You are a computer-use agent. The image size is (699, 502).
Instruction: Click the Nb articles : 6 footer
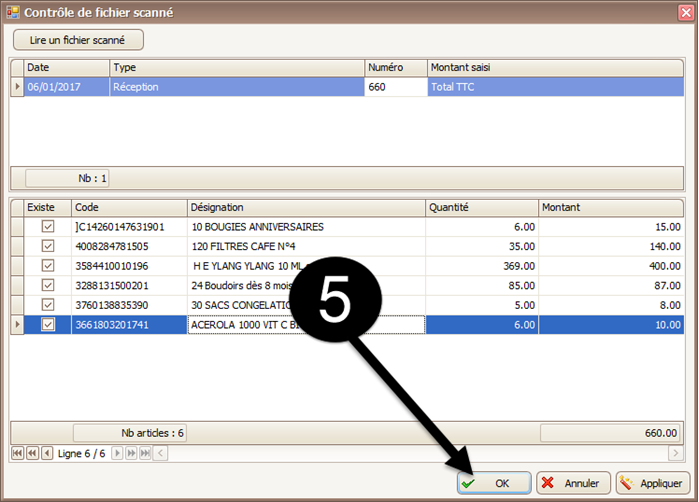(130, 433)
